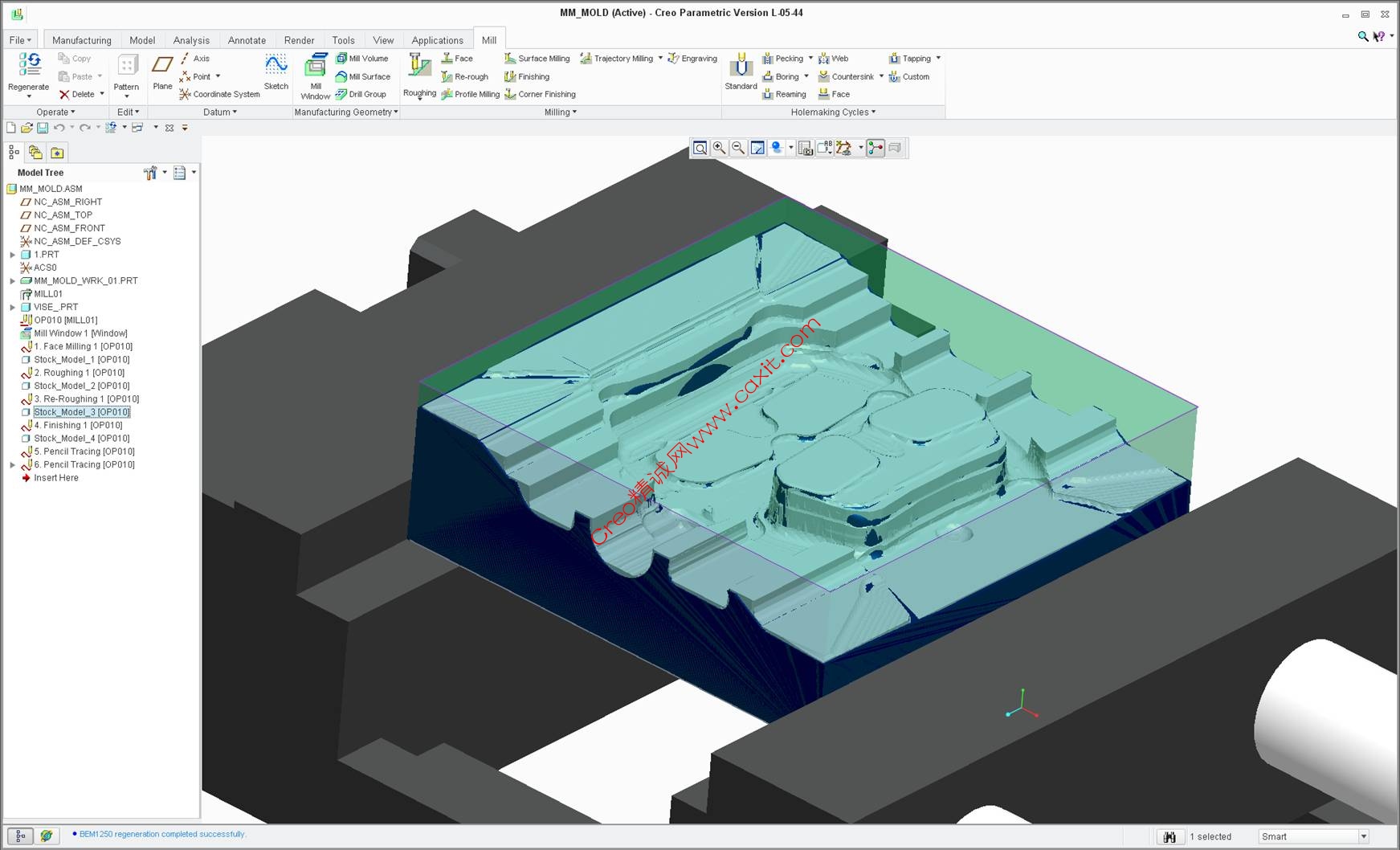Click the Tapping holemaking button
The width and height of the screenshot is (1400, 850).
click(910, 59)
